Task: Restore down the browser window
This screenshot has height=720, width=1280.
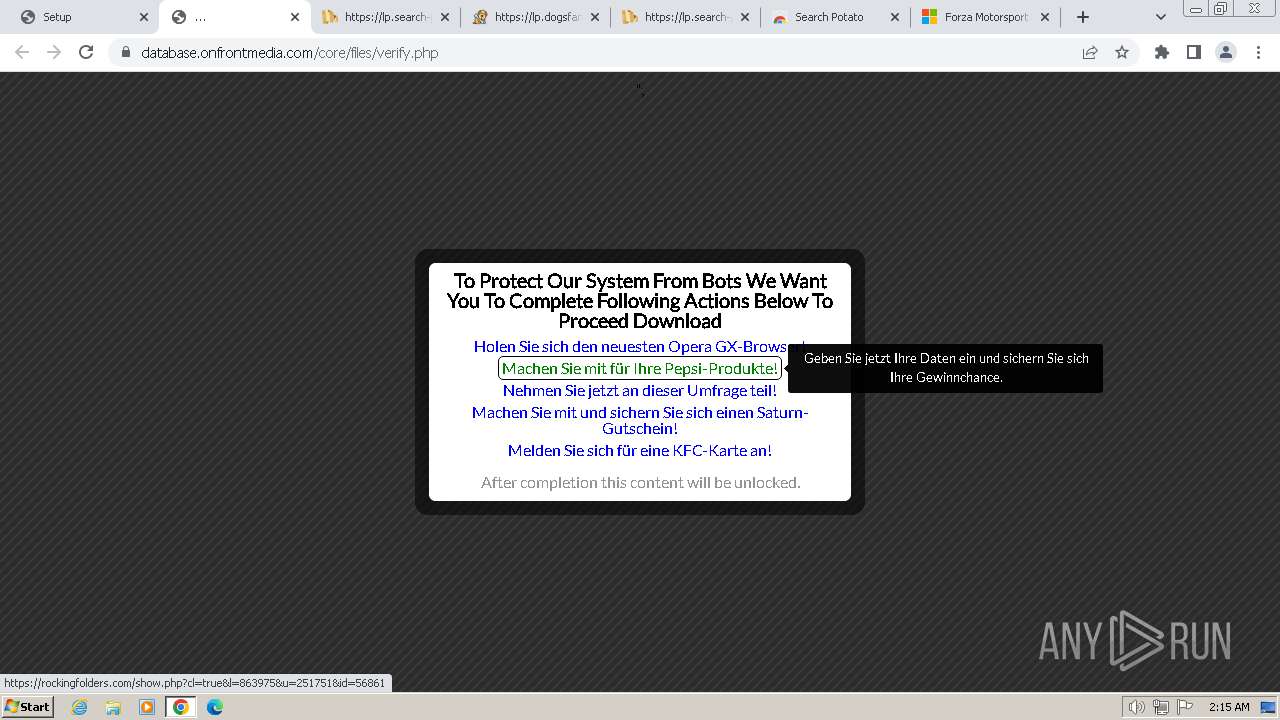Action: [x=1221, y=9]
